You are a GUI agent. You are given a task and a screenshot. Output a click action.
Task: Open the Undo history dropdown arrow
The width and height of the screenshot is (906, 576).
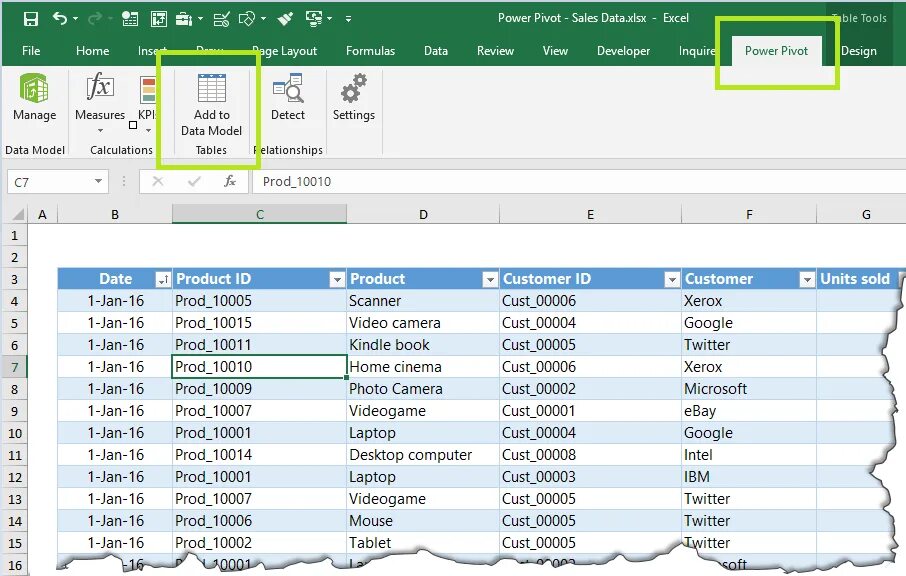pyautogui.click(x=76, y=18)
